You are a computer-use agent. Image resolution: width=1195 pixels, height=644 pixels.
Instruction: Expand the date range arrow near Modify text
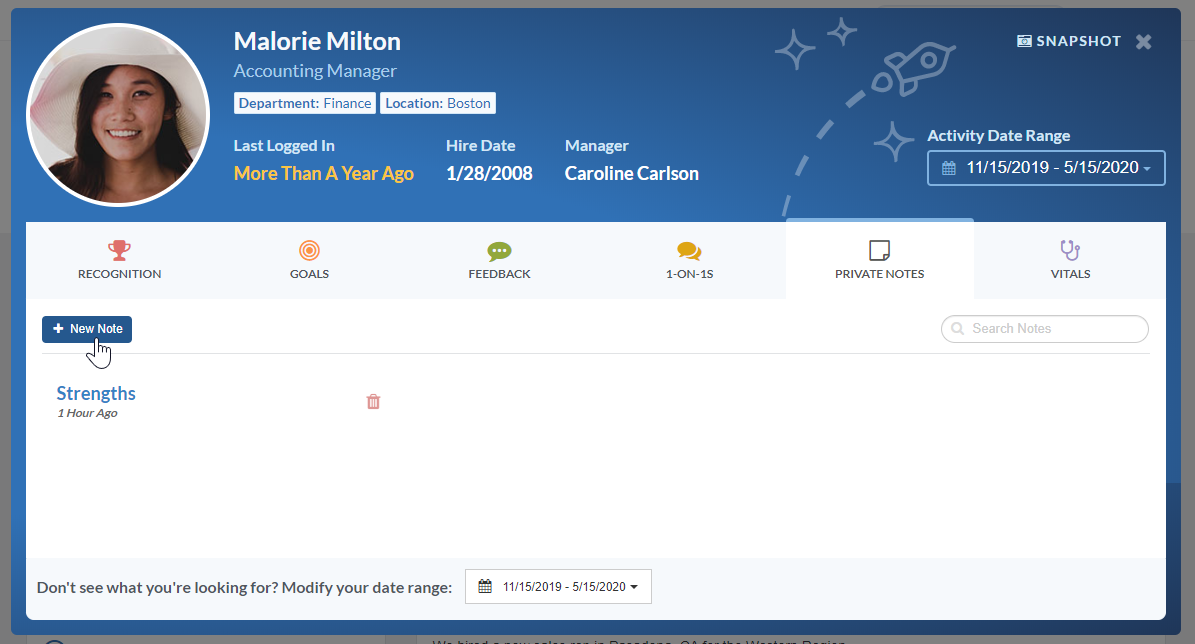coord(636,586)
